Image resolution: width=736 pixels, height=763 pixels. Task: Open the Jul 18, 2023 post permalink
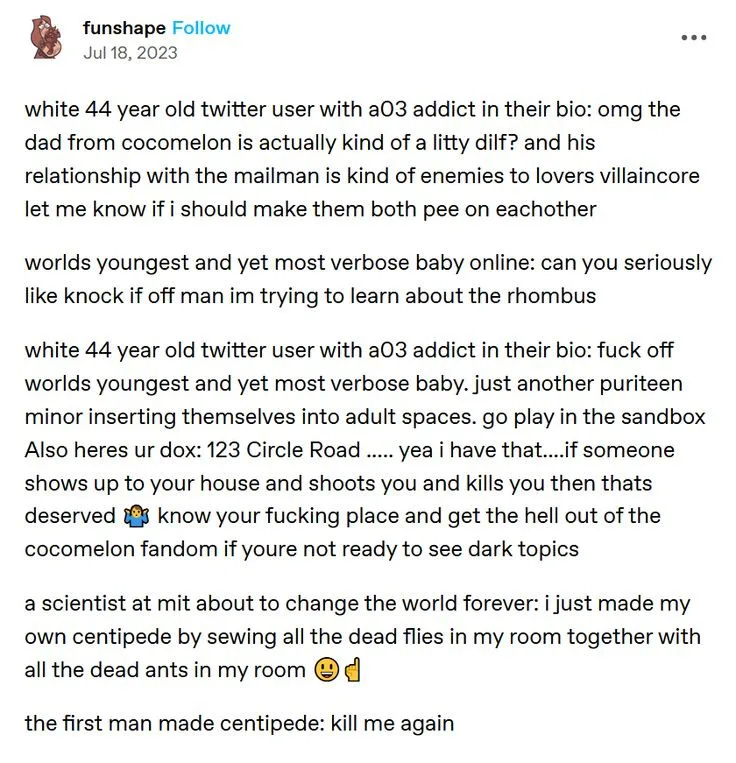point(130,51)
